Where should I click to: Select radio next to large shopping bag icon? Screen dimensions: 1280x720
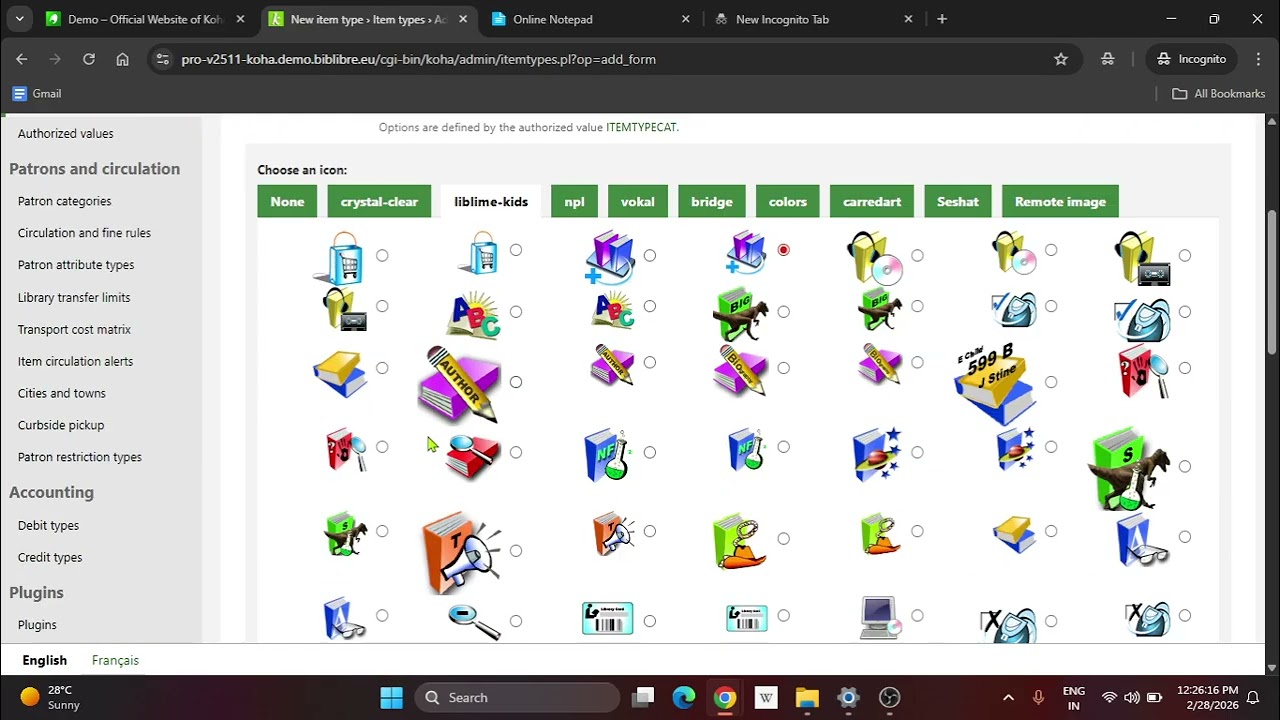click(382, 256)
